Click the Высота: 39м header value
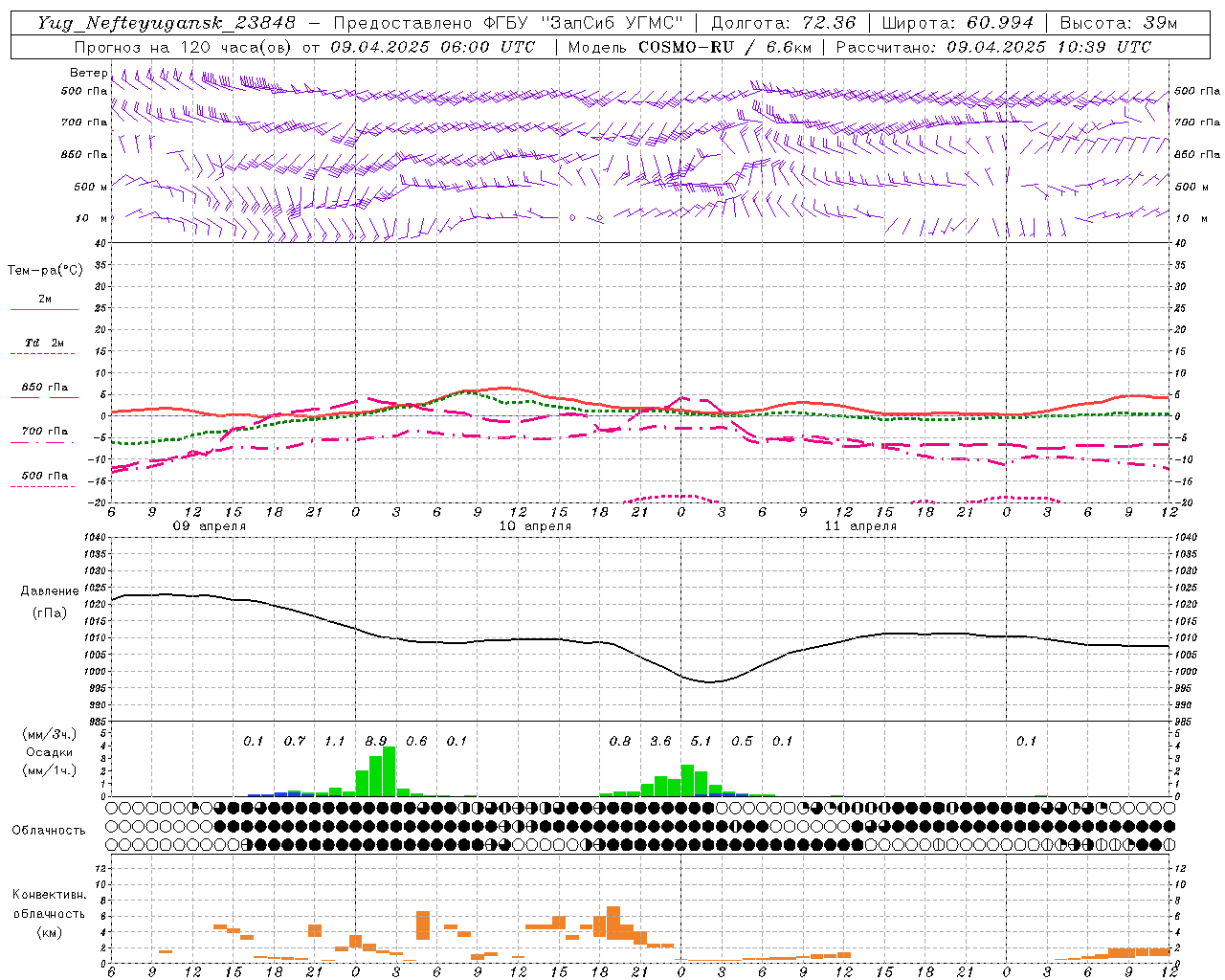 [1119, 23]
